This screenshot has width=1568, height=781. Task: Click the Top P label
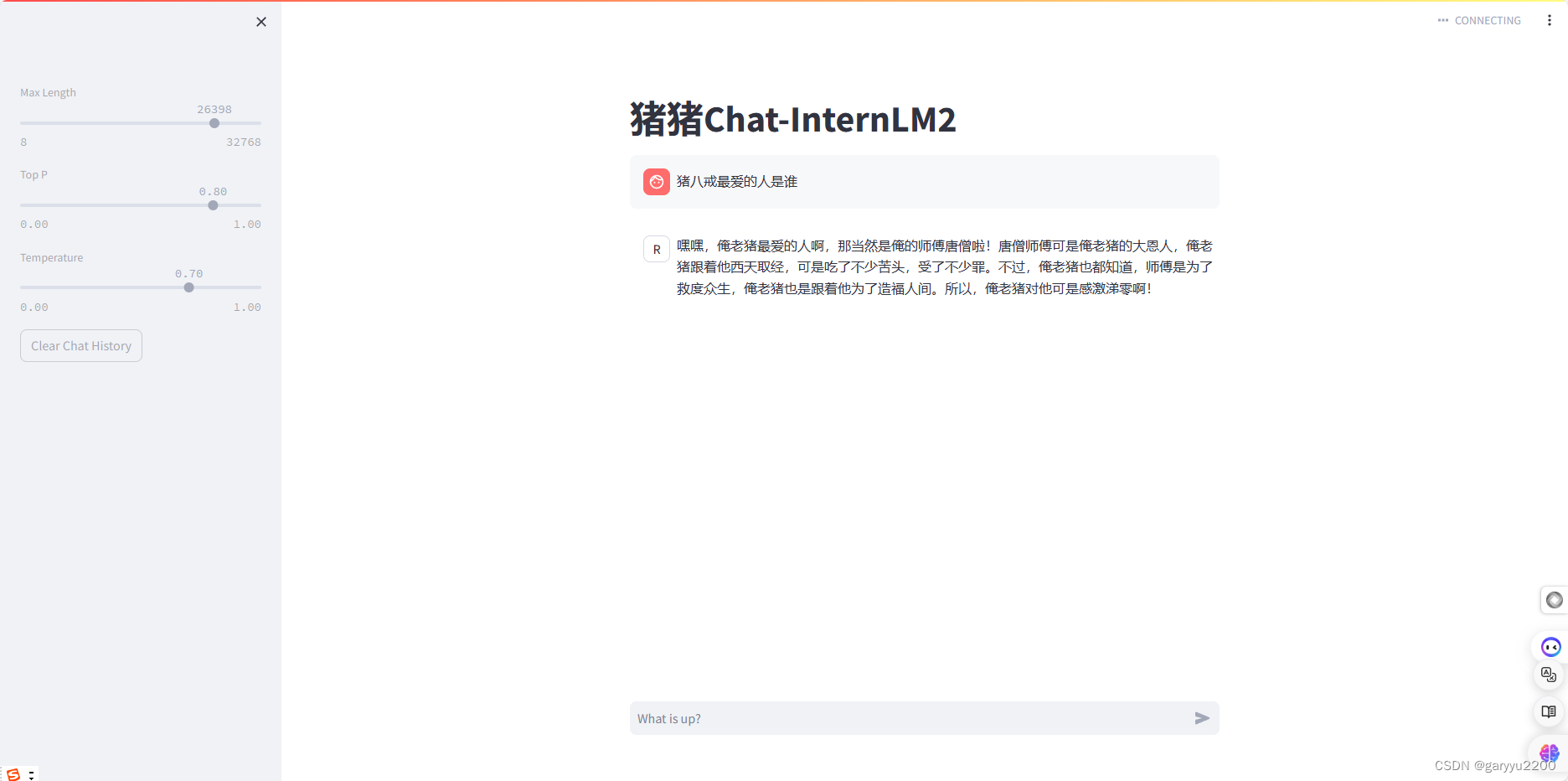click(x=34, y=174)
